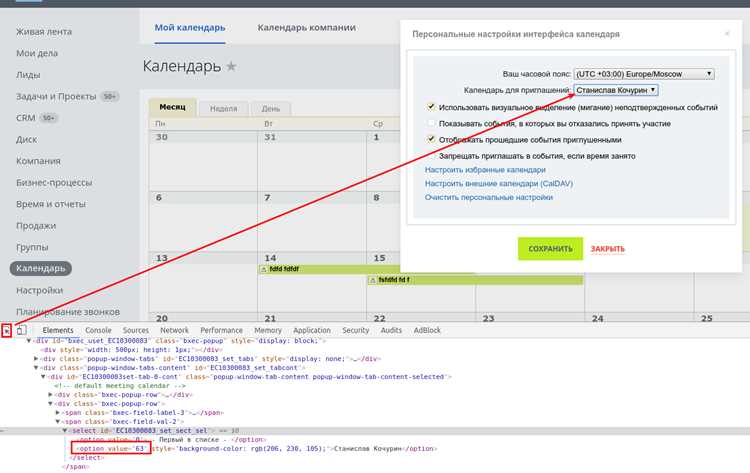The height and width of the screenshot is (473, 750).
Task: Close the calendar settings popup with X
Action: click(727, 33)
